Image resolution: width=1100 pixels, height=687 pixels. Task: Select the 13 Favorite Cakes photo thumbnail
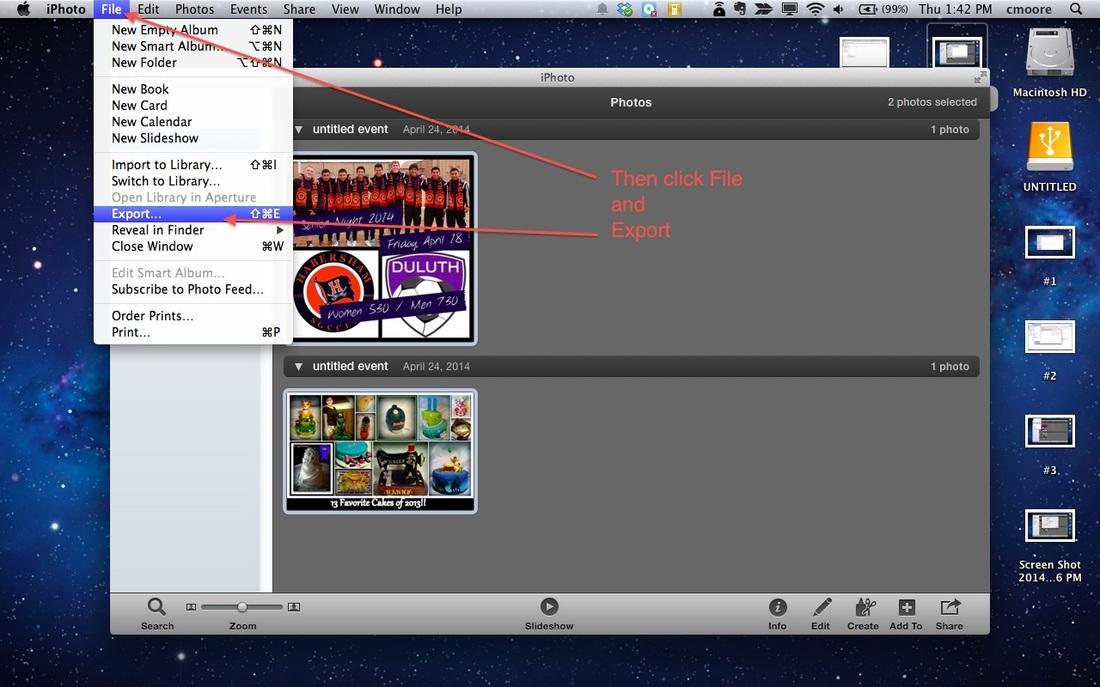[x=380, y=451]
